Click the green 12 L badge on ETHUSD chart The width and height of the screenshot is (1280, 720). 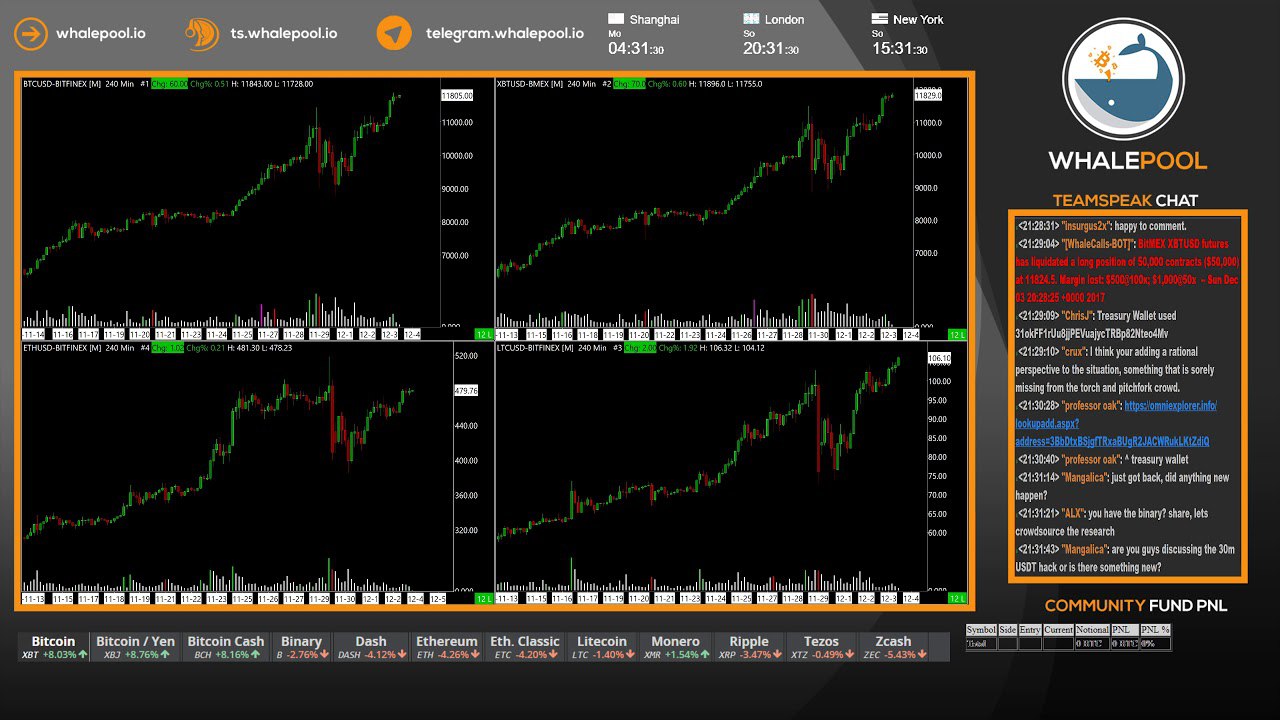(x=482, y=599)
